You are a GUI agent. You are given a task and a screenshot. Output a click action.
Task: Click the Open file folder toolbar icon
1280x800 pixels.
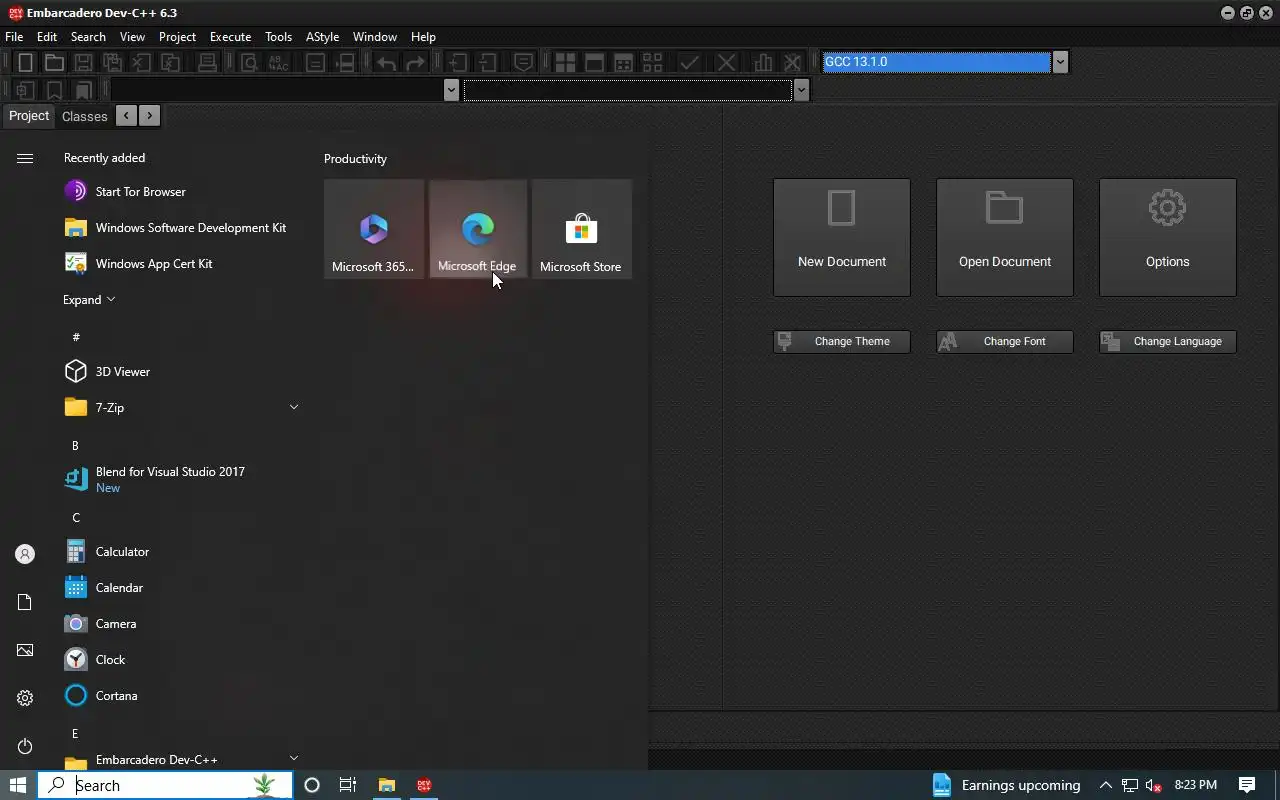(x=55, y=62)
